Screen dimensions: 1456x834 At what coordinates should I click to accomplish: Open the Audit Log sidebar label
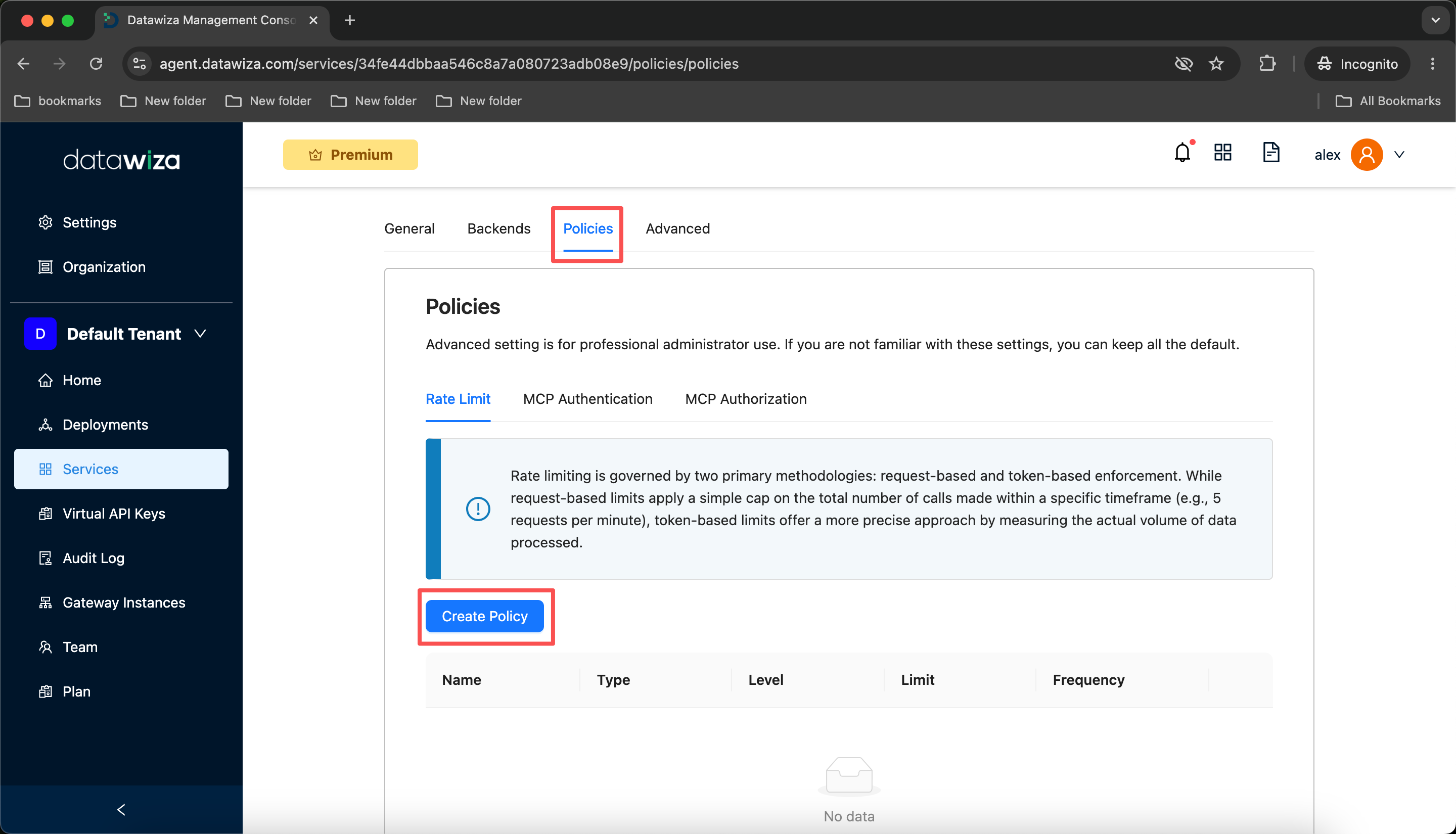pos(94,558)
